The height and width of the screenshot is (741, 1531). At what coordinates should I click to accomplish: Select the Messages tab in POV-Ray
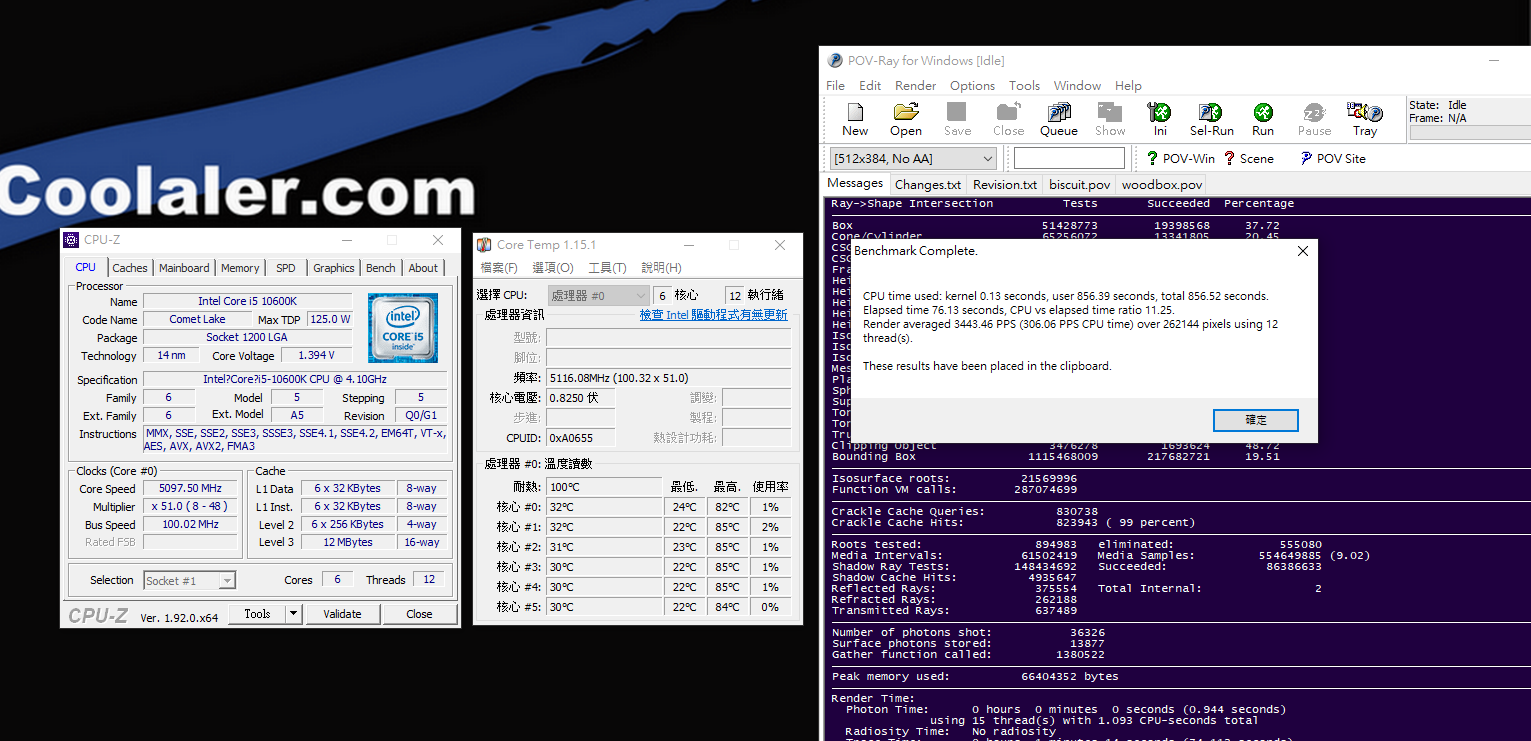point(855,183)
